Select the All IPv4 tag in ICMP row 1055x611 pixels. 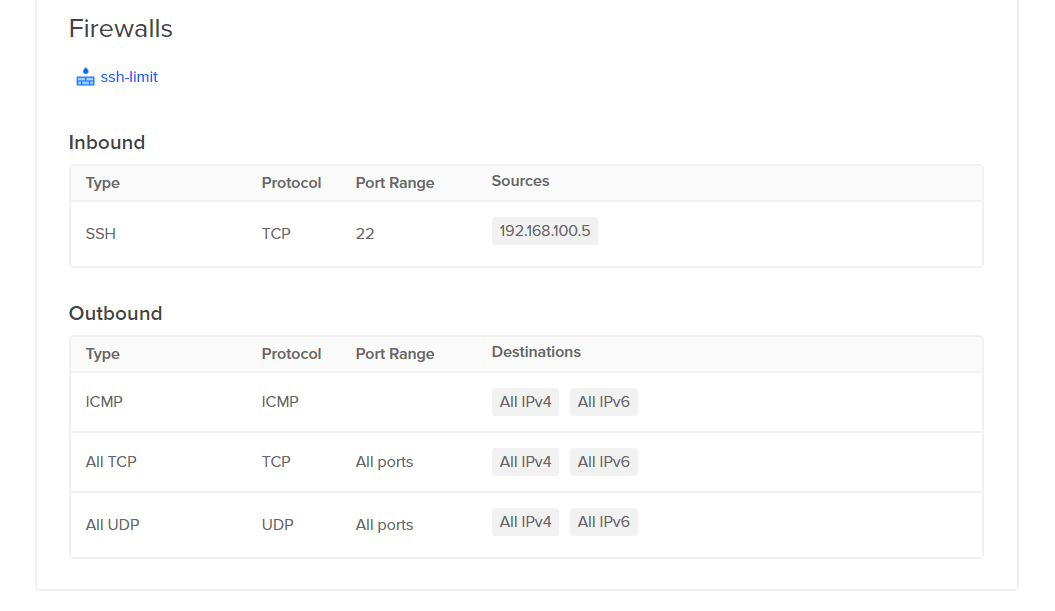(525, 402)
